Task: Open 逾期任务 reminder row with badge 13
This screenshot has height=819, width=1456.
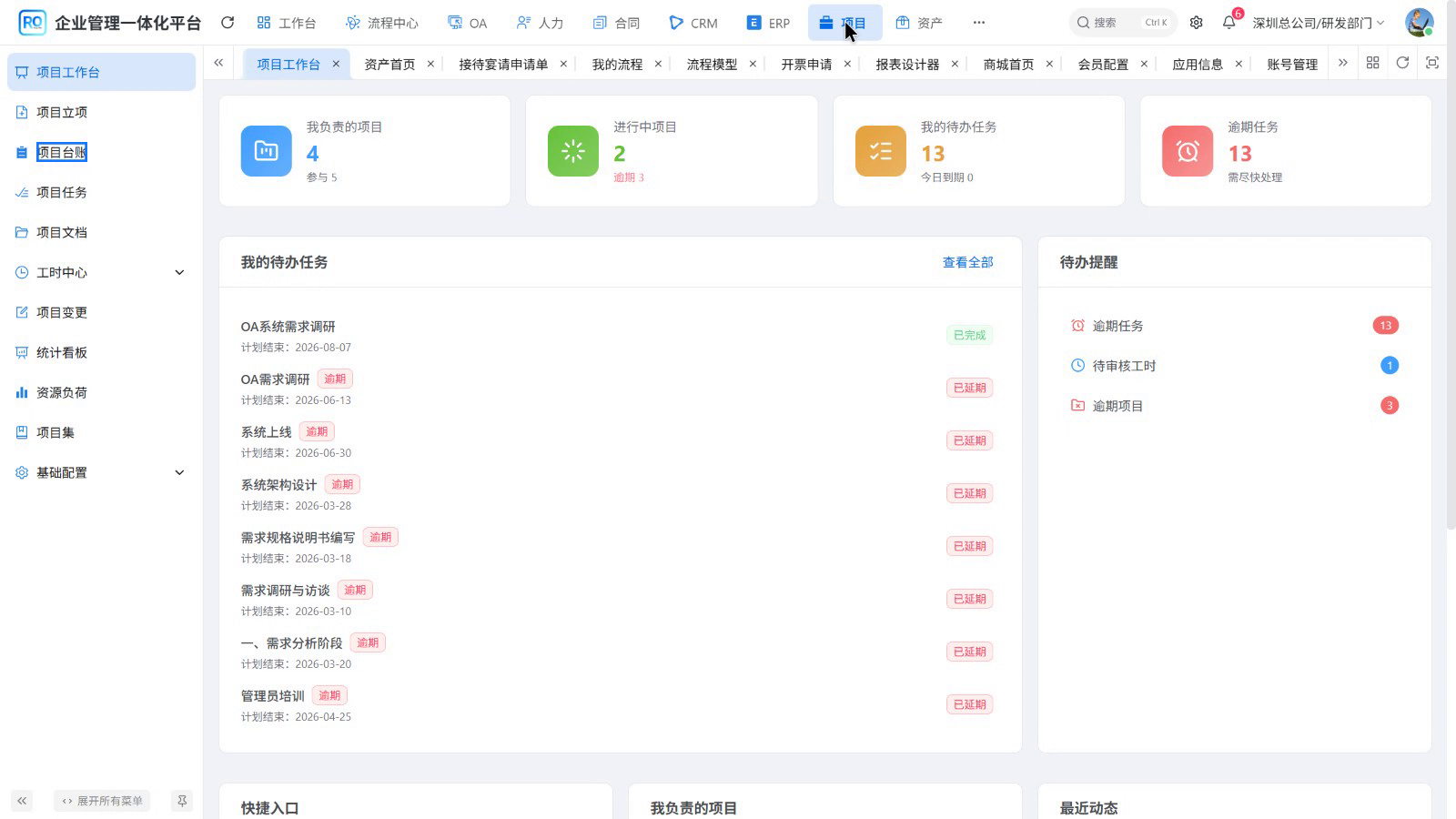Action: (1234, 326)
